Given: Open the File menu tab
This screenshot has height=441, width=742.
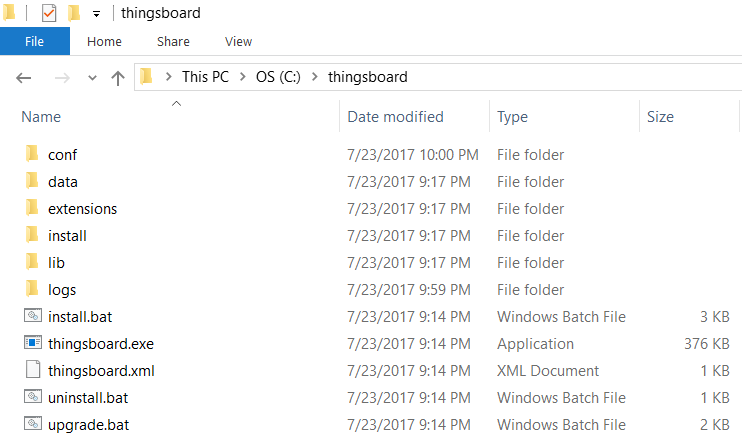Looking at the screenshot, I should [x=34, y=41].
